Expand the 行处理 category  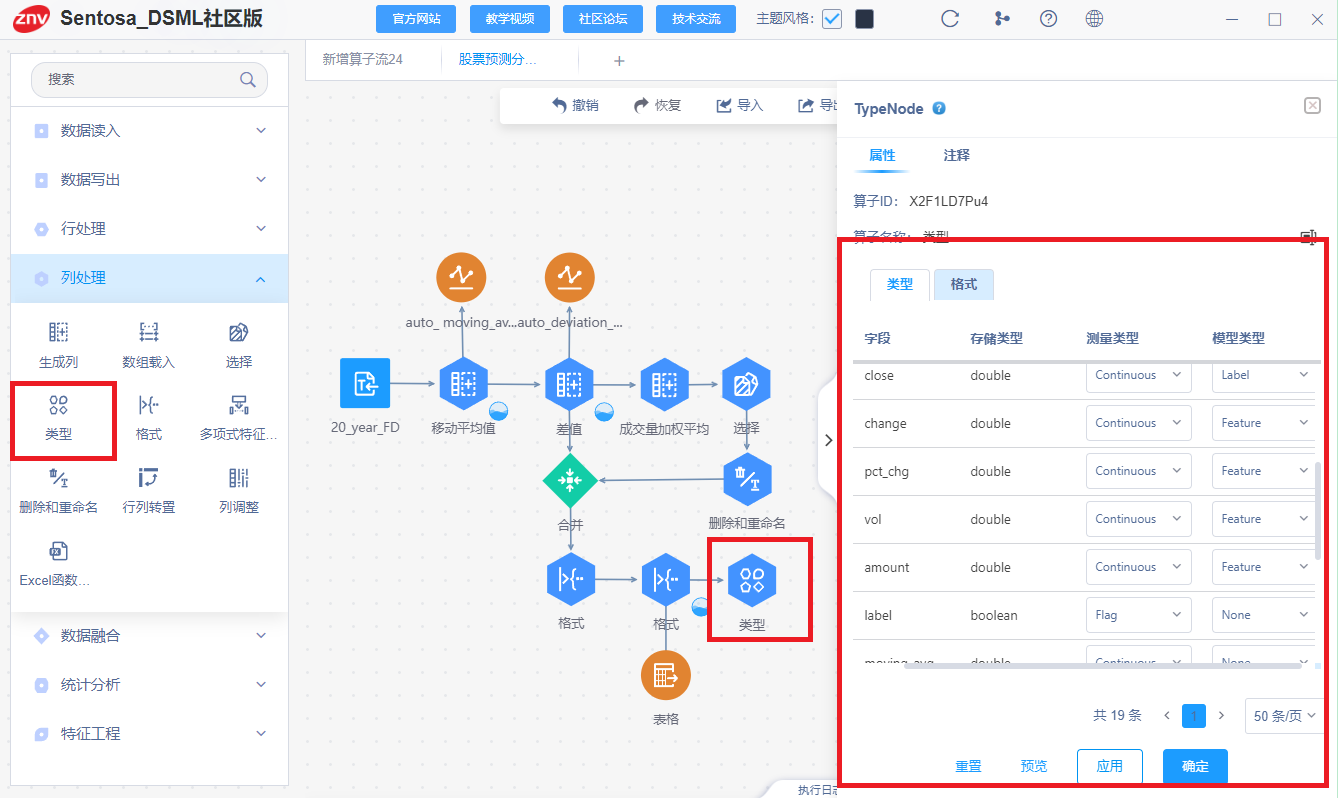coord(149,229)
